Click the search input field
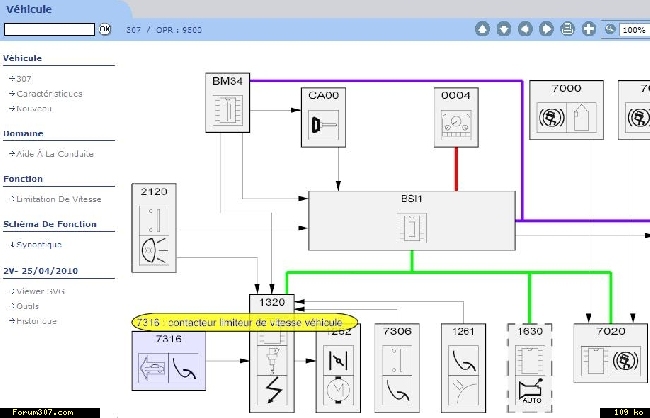The height and width of the screenshot is (418, 650). click(x=49, y=29)
